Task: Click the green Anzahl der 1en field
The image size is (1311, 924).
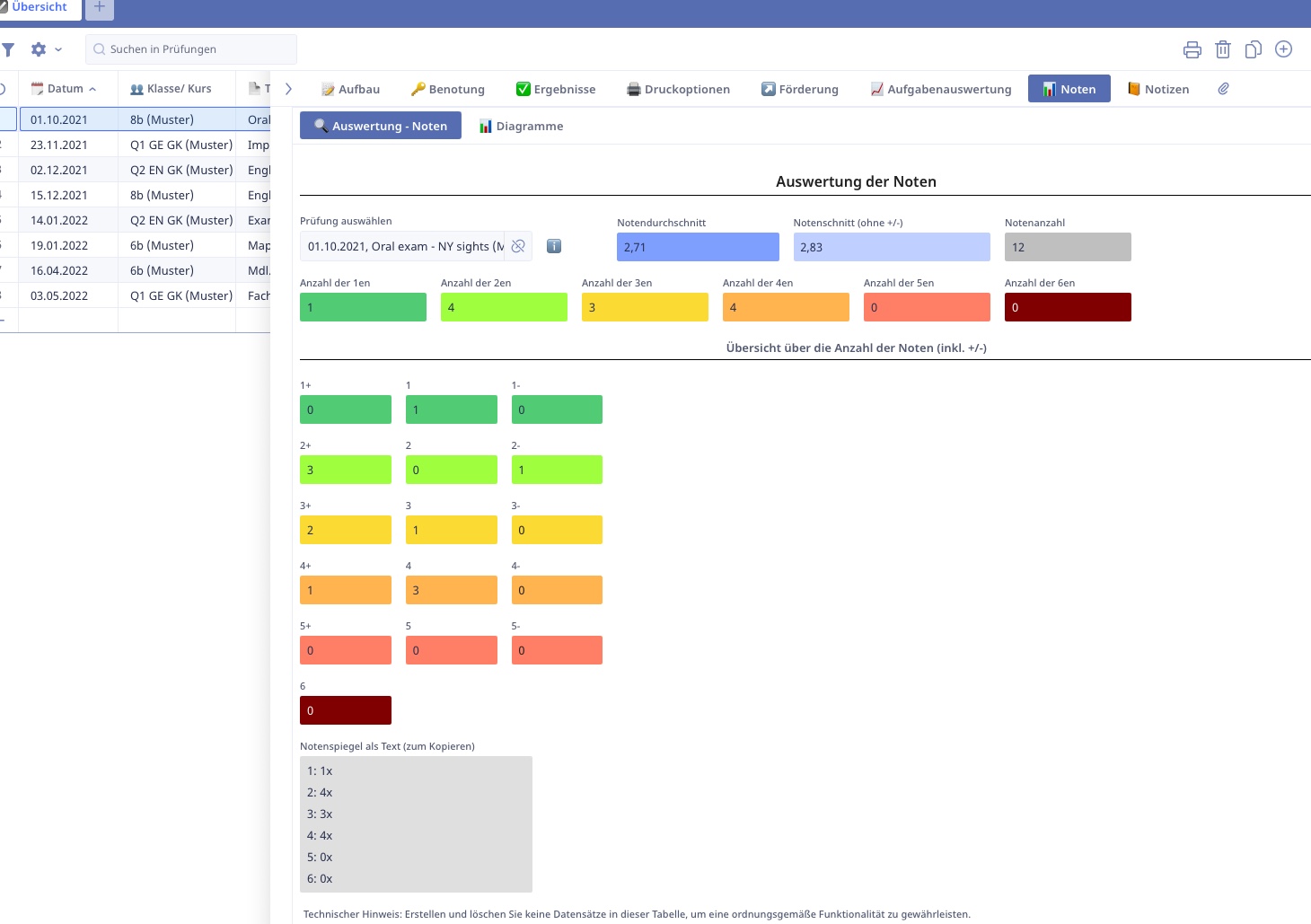Action: tap(363, 307)
